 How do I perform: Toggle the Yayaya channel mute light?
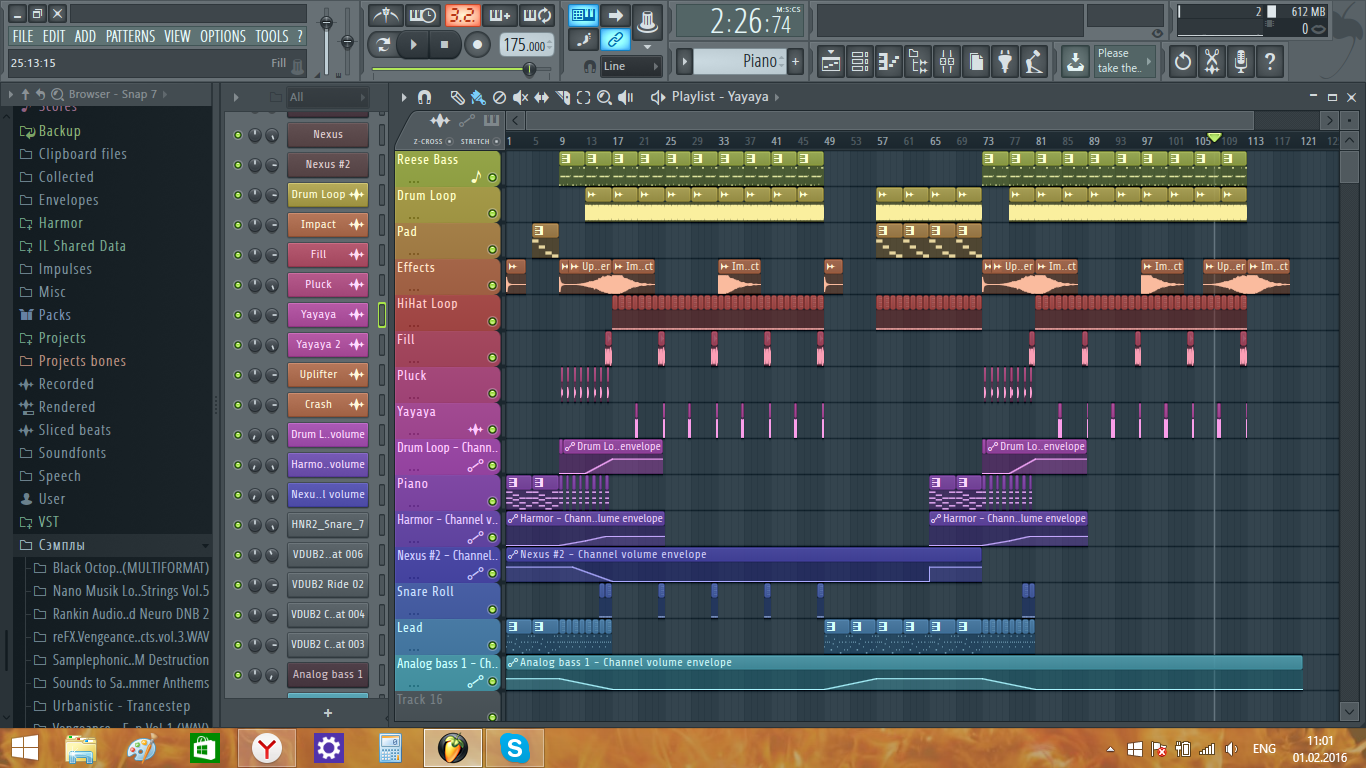click(238, 314)
